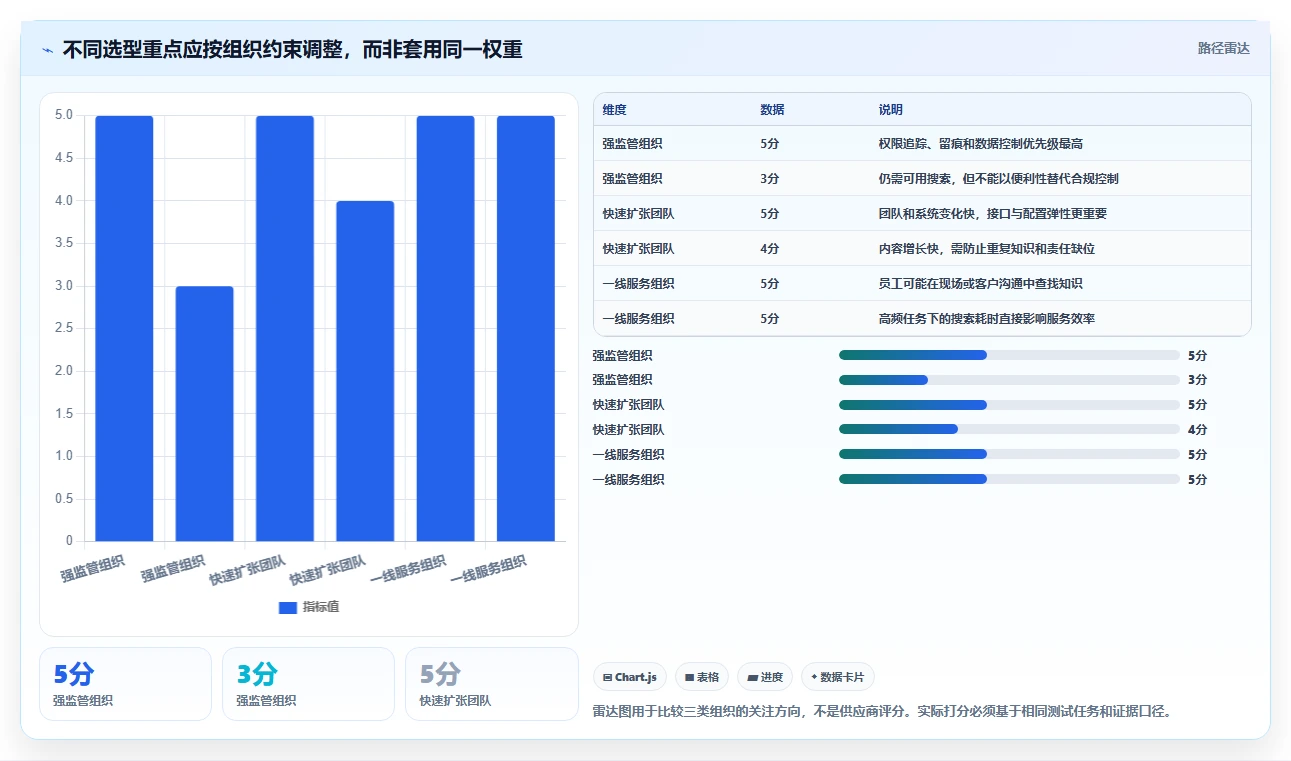Click the 路径雷达 label in header
The height and width of the screenshot is (761, 1291).
click(1223, 49)
